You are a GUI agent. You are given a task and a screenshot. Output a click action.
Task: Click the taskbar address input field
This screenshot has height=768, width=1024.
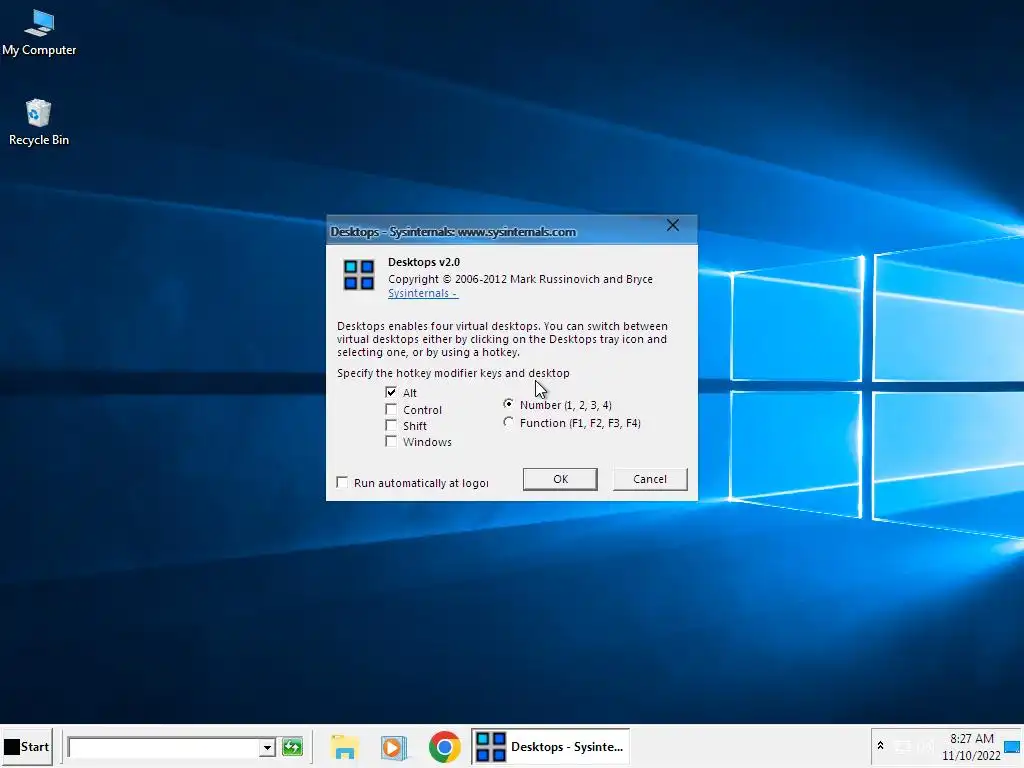(163, 747)
